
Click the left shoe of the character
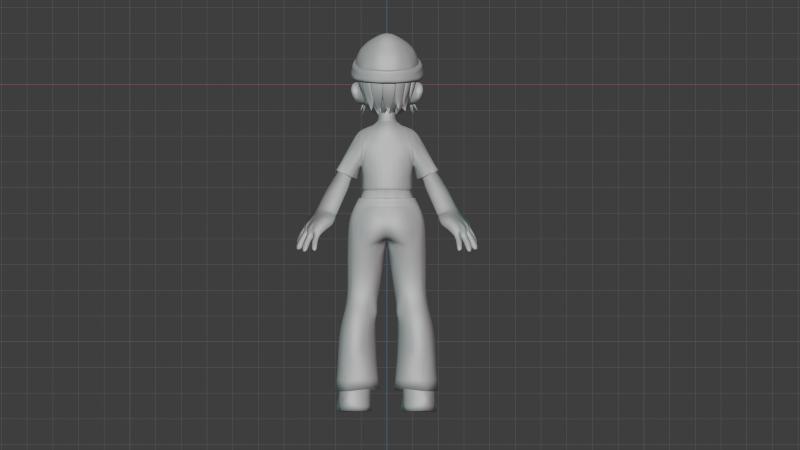coord(354,400)
